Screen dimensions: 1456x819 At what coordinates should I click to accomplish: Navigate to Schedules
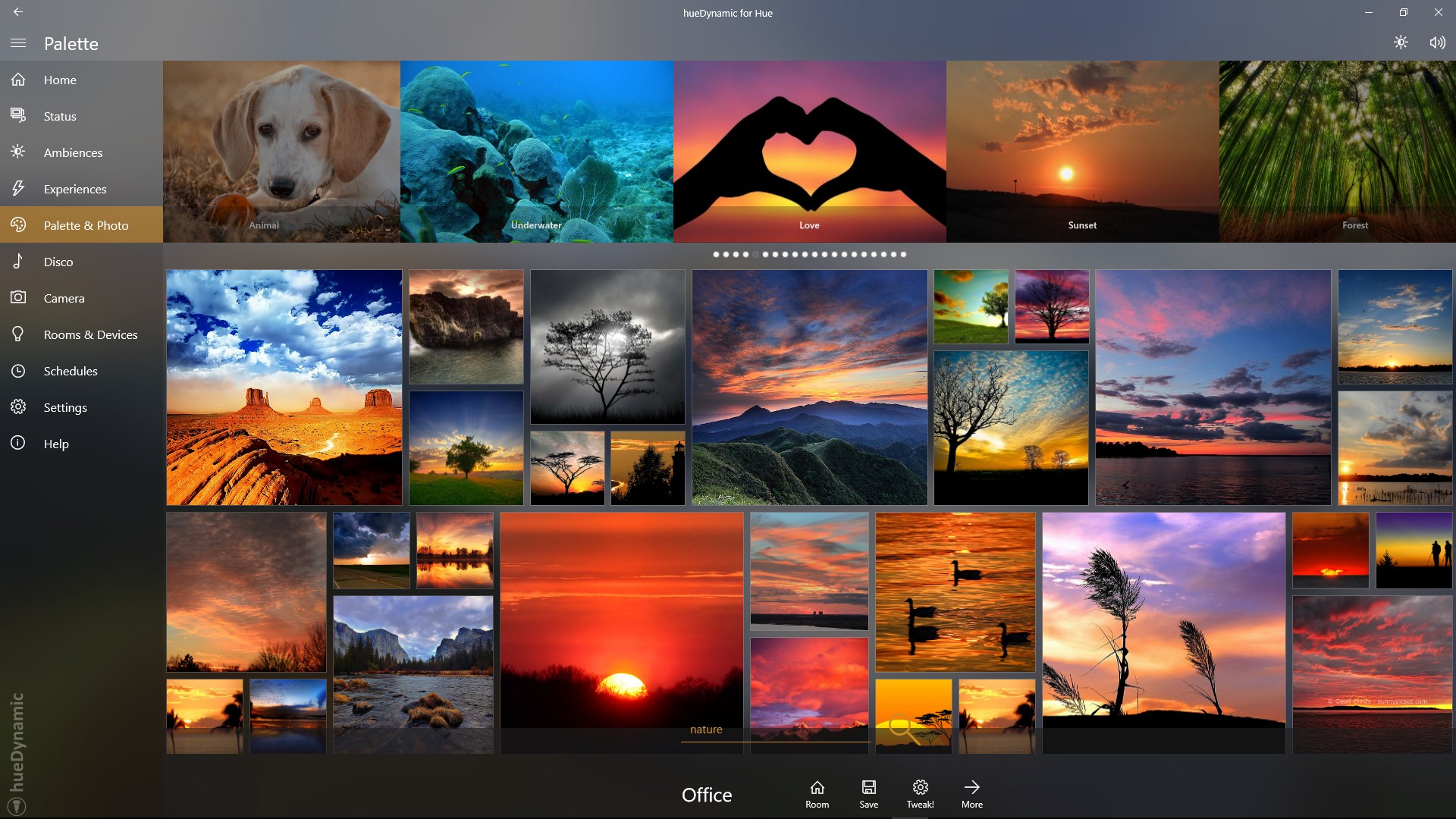click(71, 371)
